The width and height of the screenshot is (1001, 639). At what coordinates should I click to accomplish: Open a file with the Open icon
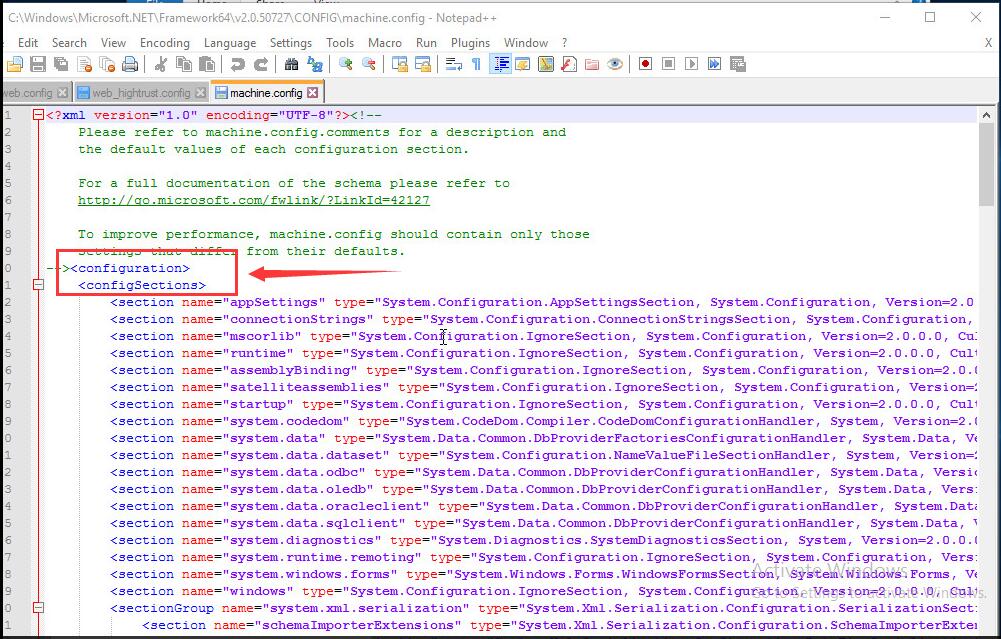tap(15, 63)
